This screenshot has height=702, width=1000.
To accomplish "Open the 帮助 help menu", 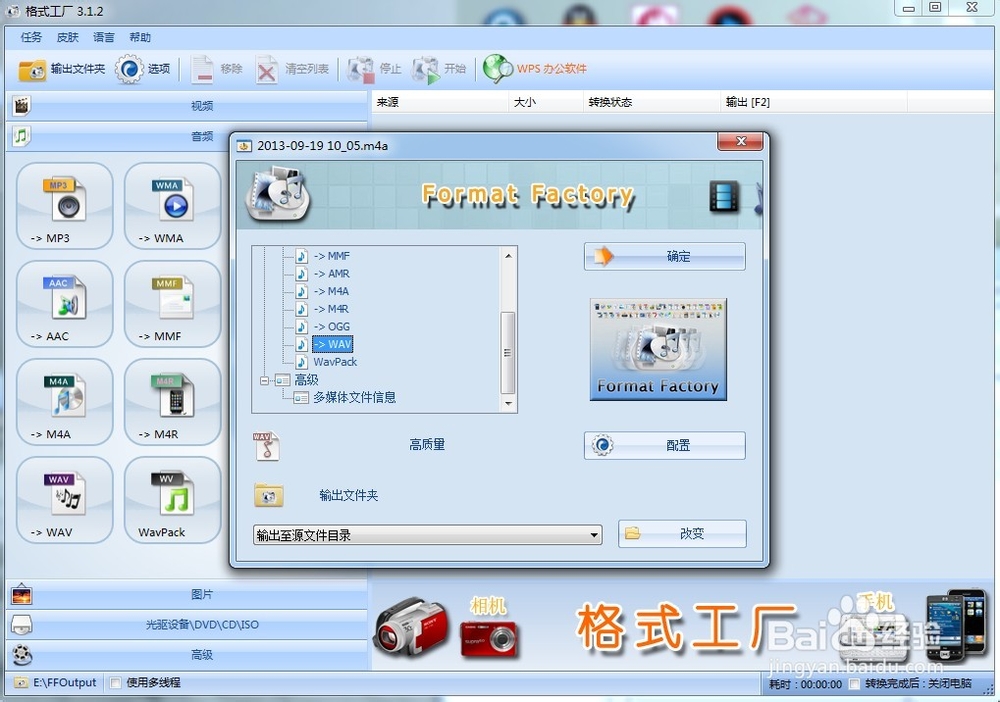I will 139,37.
